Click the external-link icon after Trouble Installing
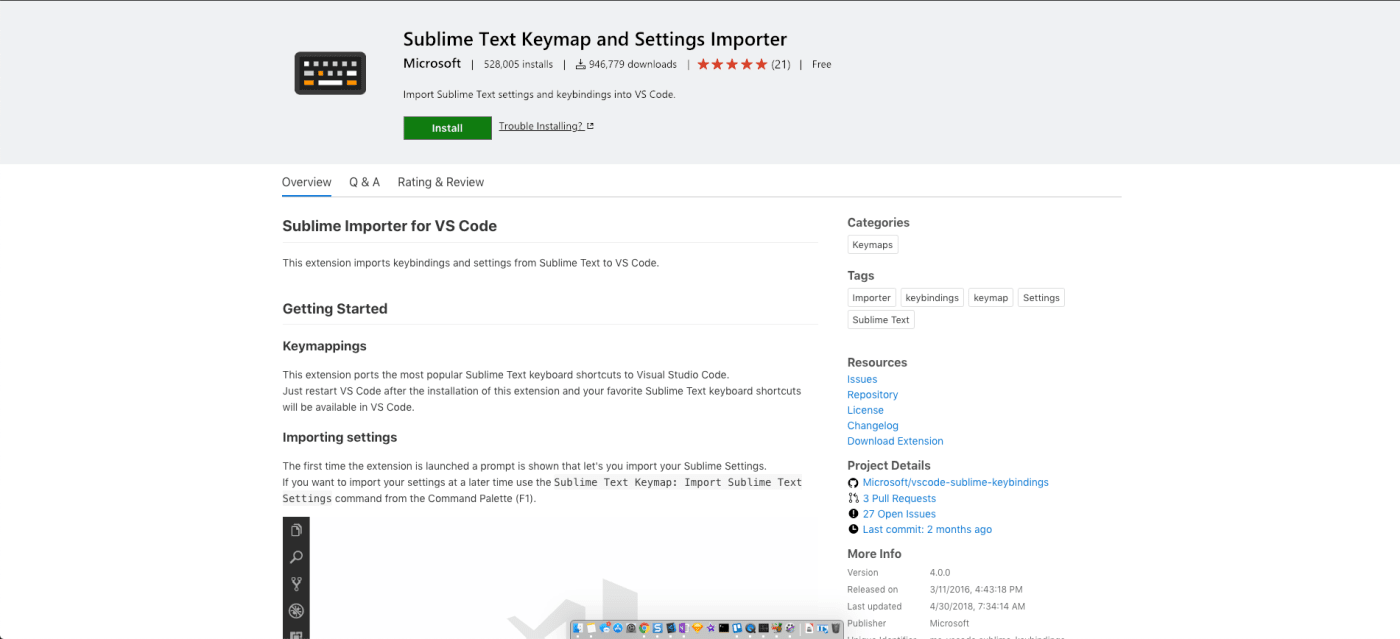The image size is (1400, 639). click(x=590, y=126)
